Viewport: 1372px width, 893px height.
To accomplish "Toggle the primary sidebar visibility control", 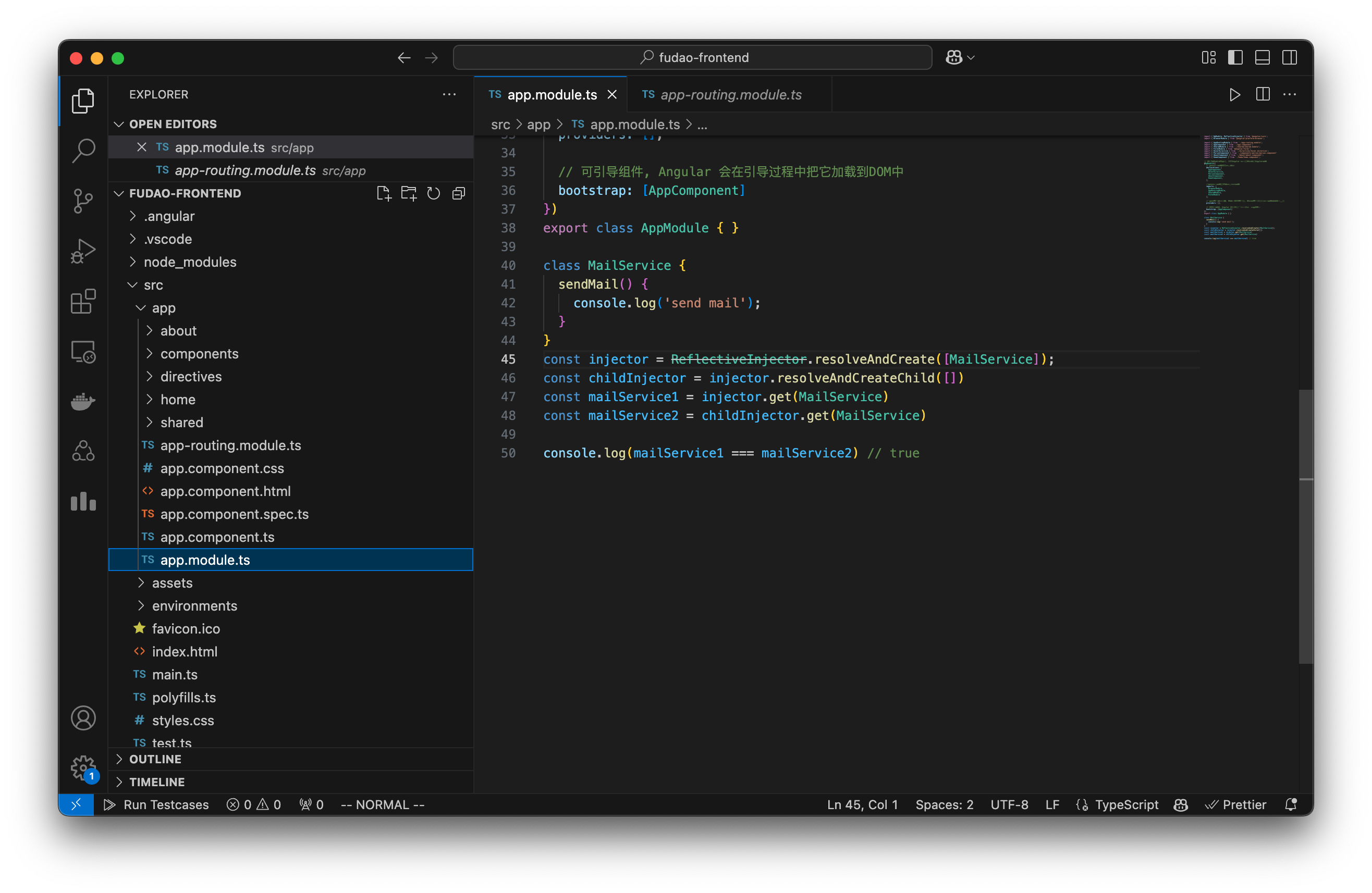I will coord(1235,57).
